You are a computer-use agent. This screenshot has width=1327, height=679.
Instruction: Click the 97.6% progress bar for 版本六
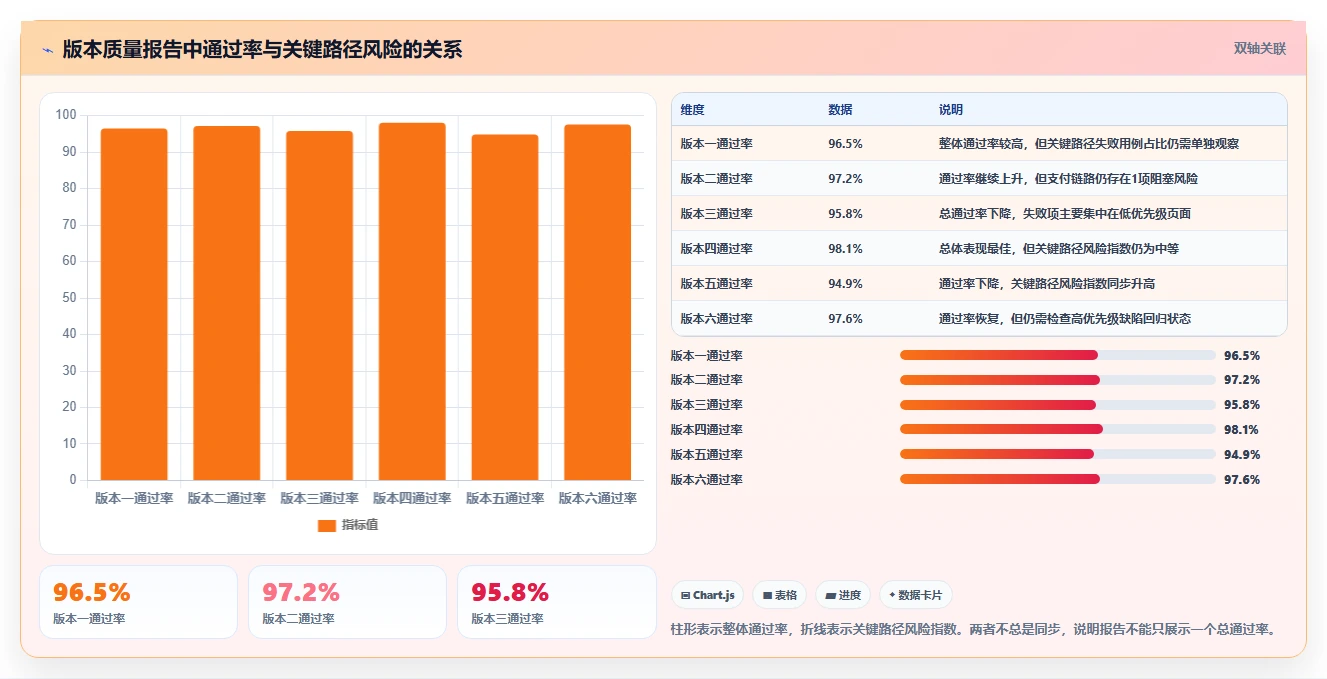1057,479
